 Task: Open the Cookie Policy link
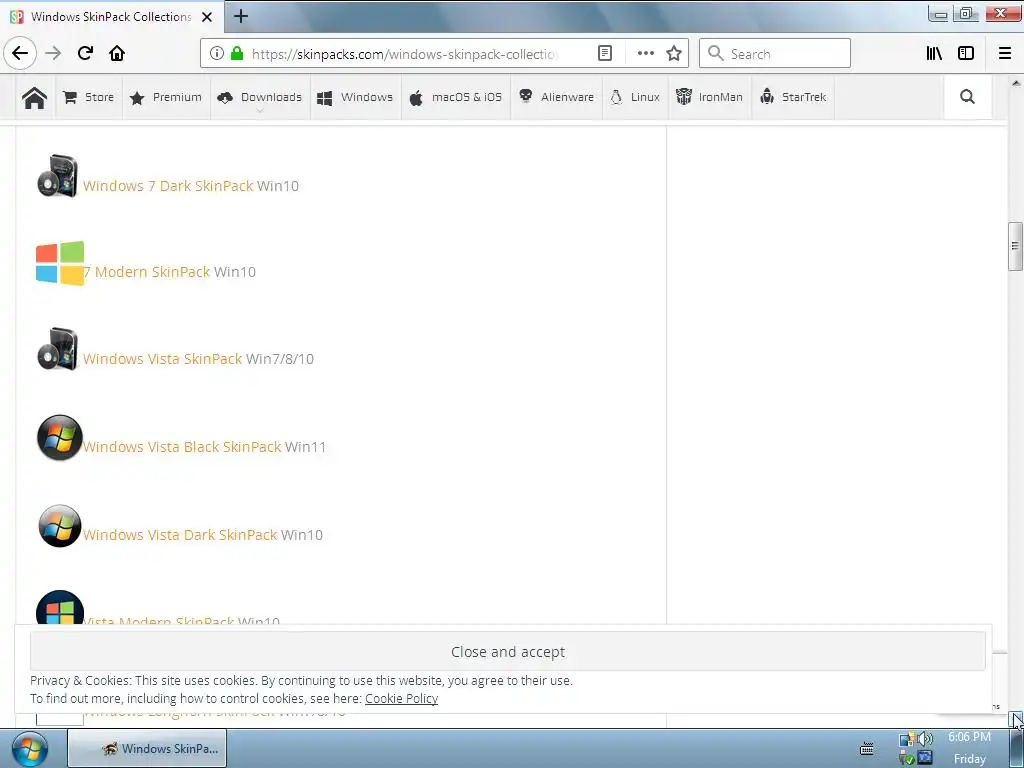(401, 698)
